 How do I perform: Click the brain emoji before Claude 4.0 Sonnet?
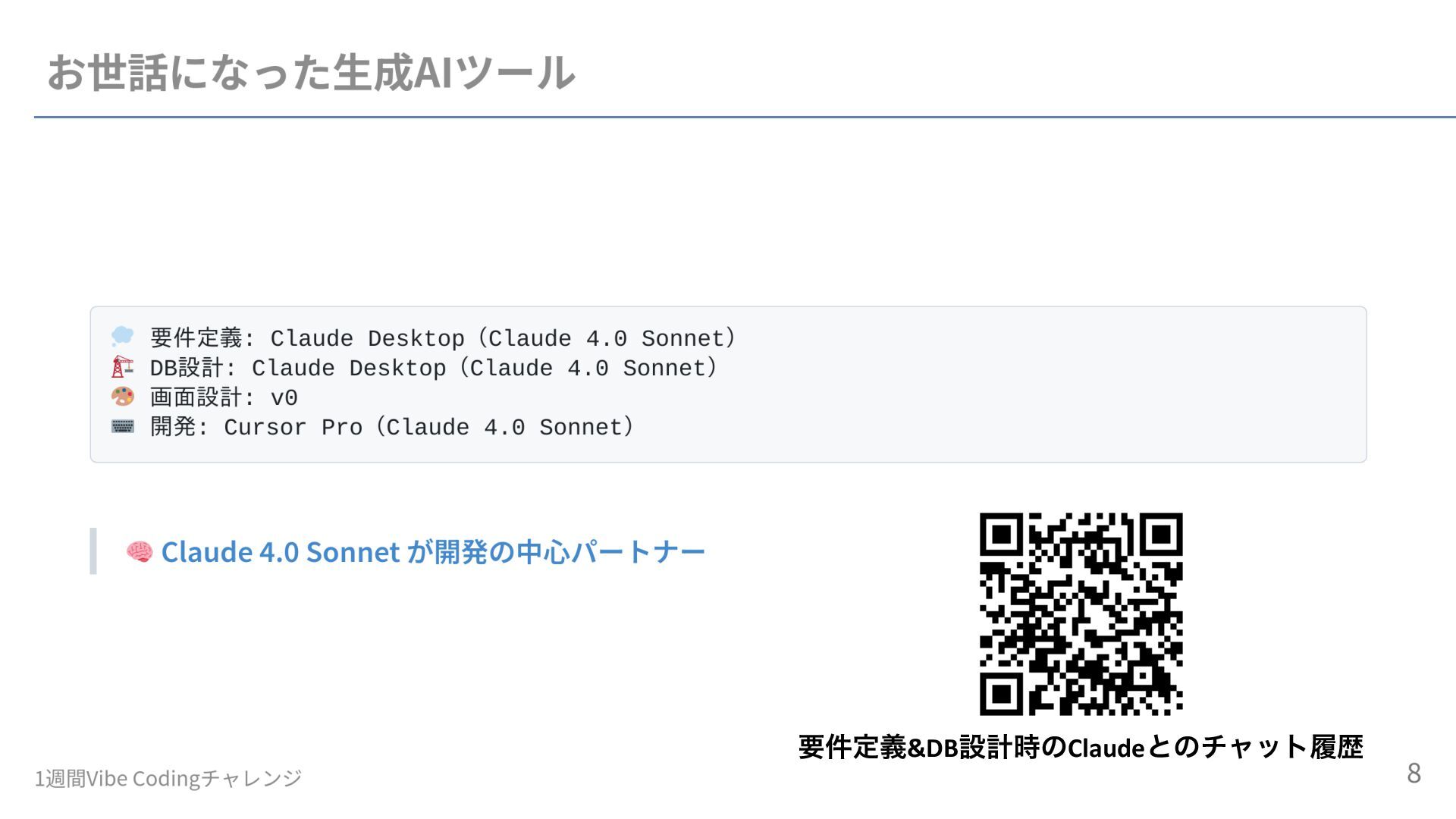(140, 552)
